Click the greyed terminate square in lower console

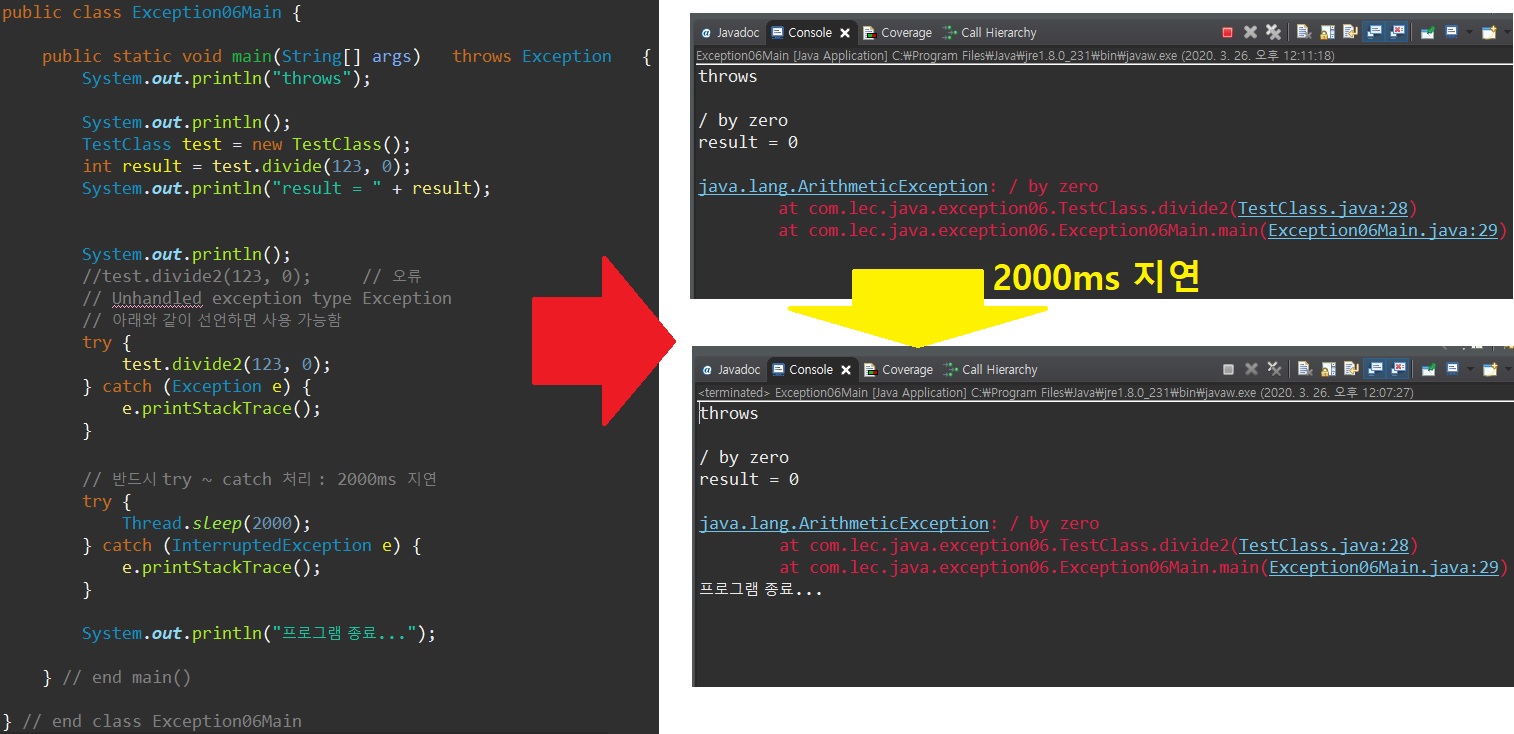pos(1228,369)
